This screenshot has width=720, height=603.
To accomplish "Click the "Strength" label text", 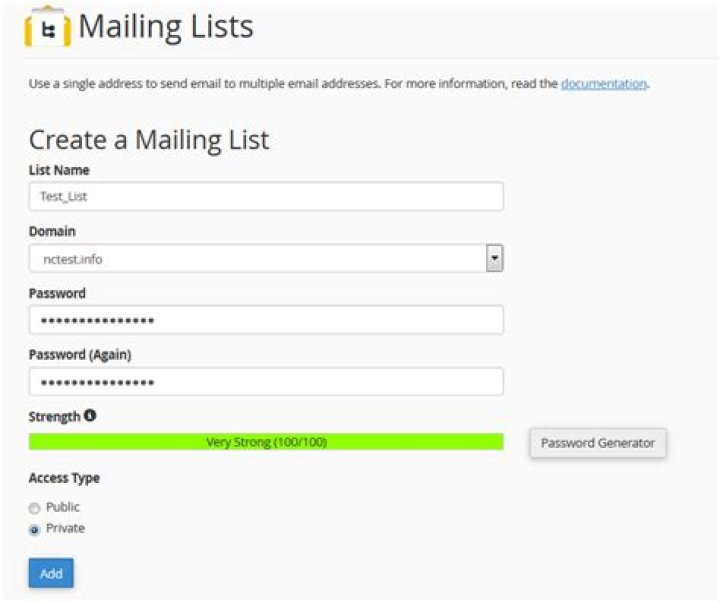I will [x=54, y=417].
